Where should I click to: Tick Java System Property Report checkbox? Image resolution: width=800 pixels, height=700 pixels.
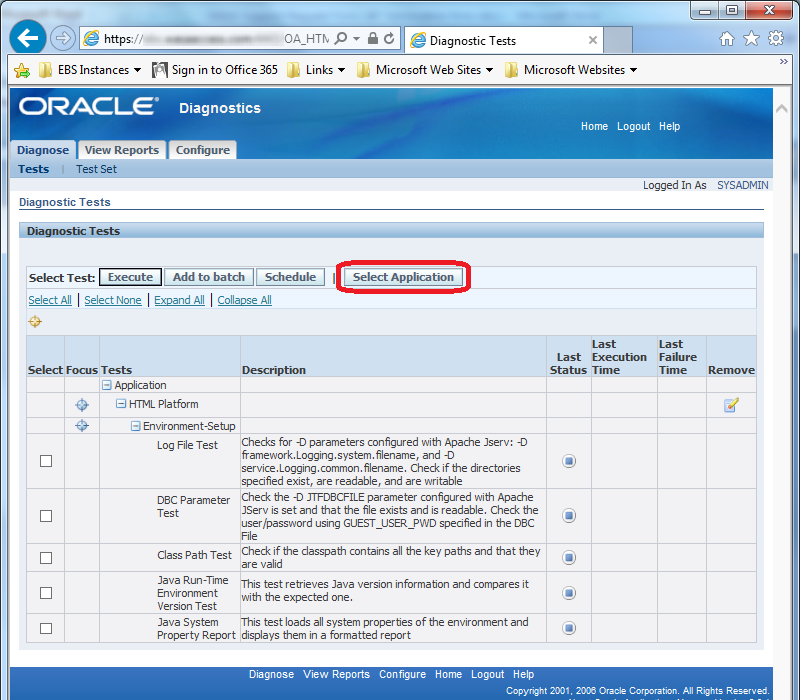pyautogui.click(x=46, y=628)
